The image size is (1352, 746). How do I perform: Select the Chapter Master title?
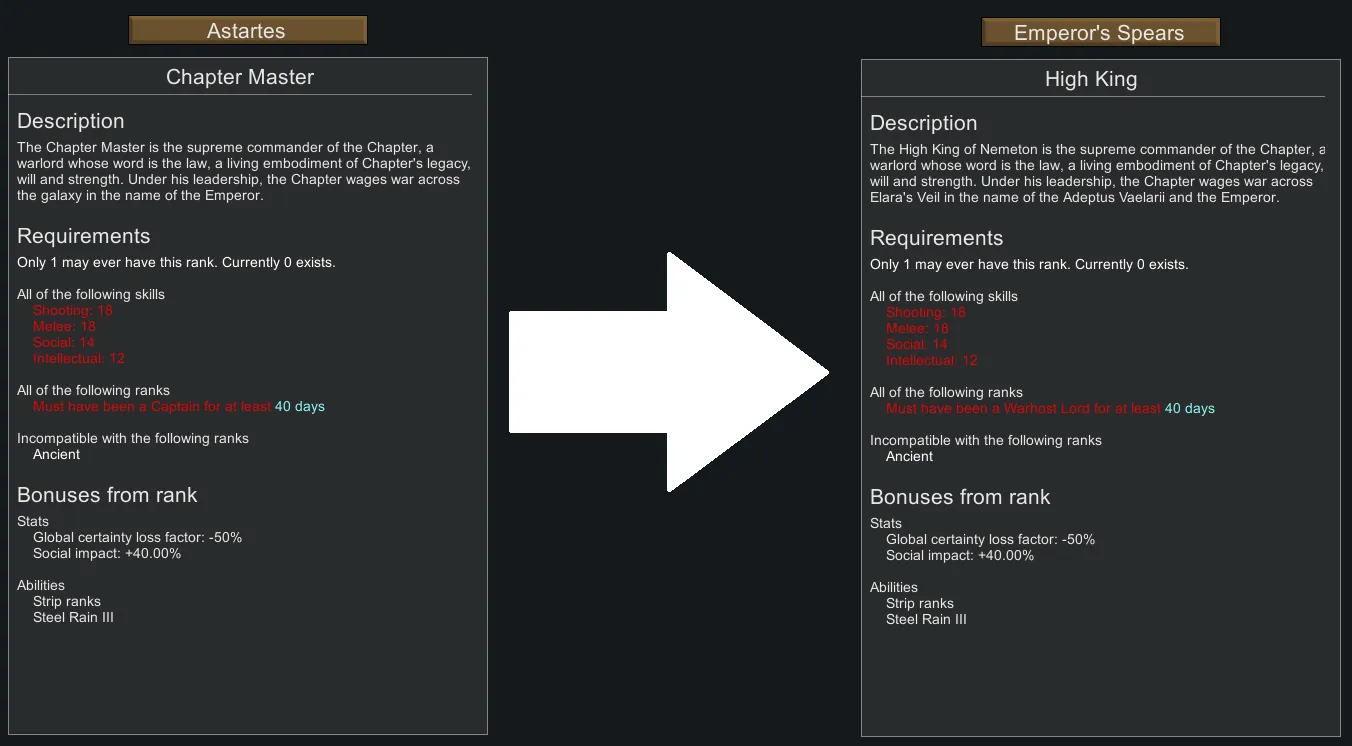coord(240,77)
